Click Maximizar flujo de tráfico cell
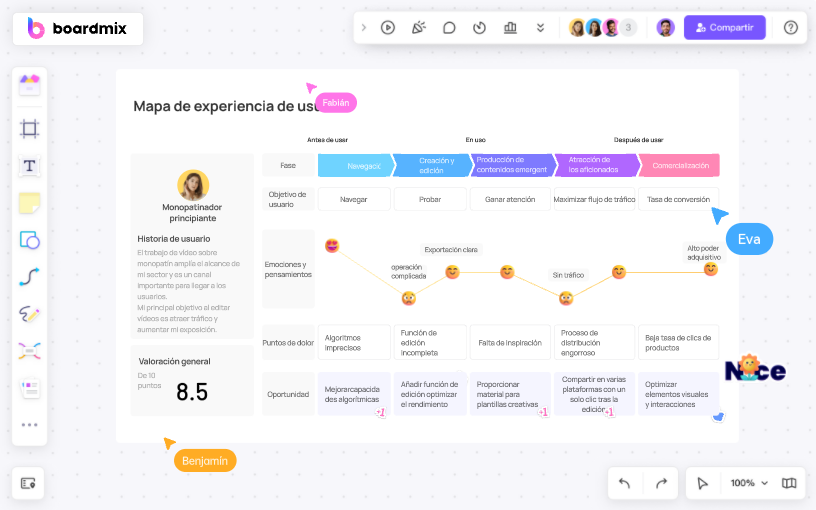 click(594, 199)
